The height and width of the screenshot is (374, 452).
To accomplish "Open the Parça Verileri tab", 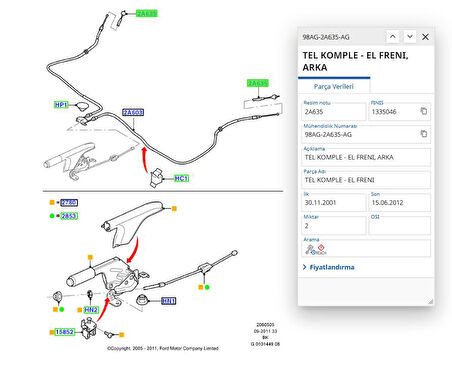I will click(334, 86).
